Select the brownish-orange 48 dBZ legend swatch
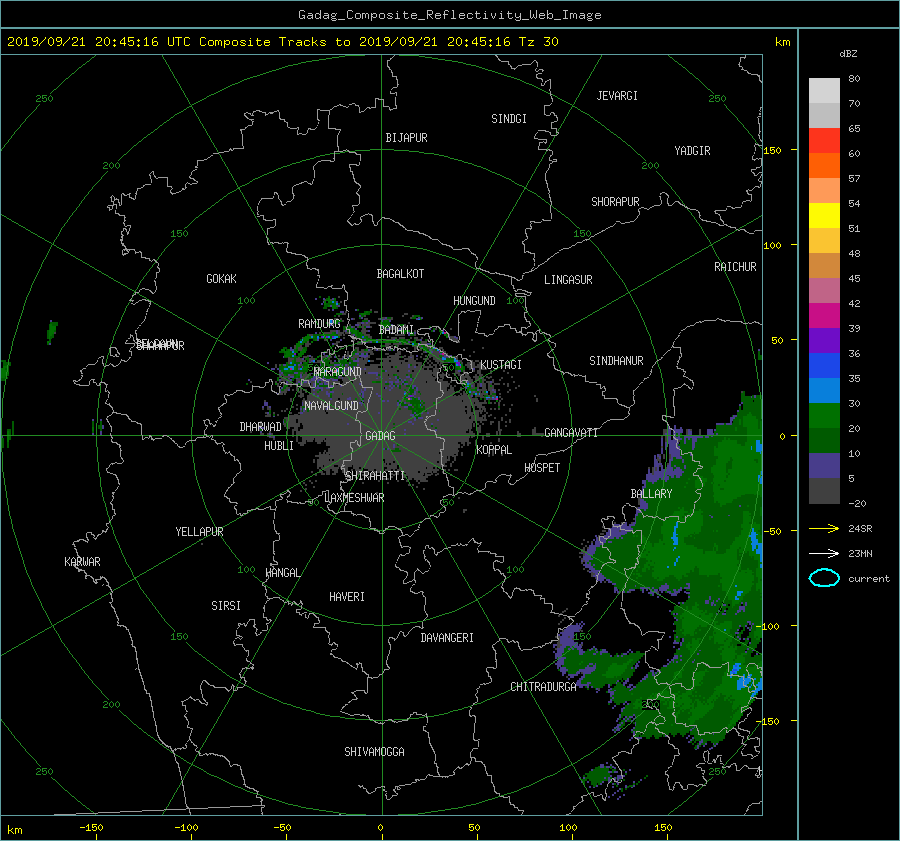This screenshot has height=841, width=900. [x=824, y=265]
